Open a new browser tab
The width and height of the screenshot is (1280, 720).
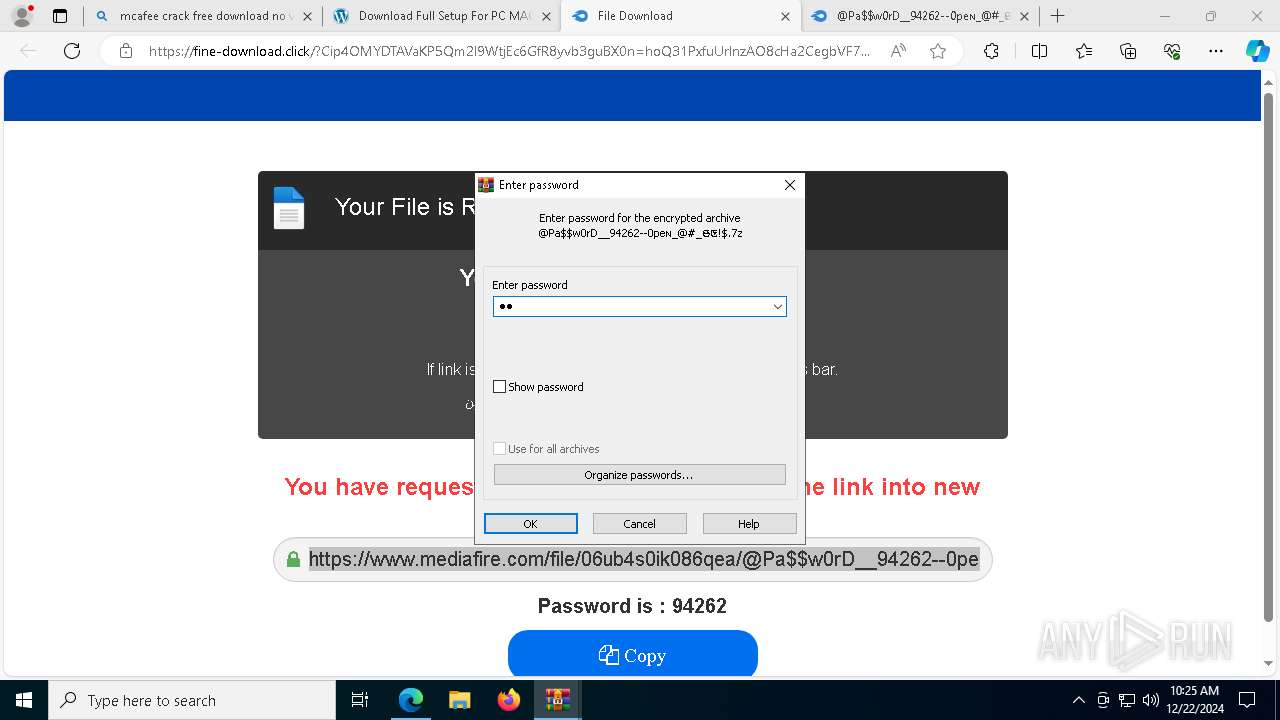1058,16
